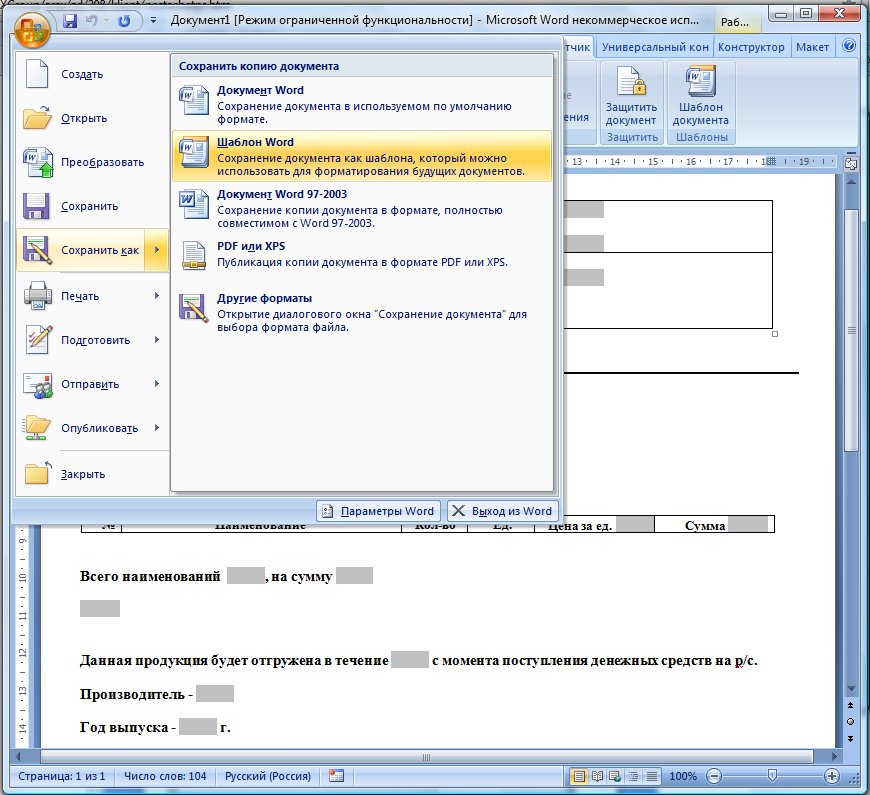Click the vertical scrollbar up arrow
Image resolution: width=870 pixels, height=795 pixels.
[851, 181]
